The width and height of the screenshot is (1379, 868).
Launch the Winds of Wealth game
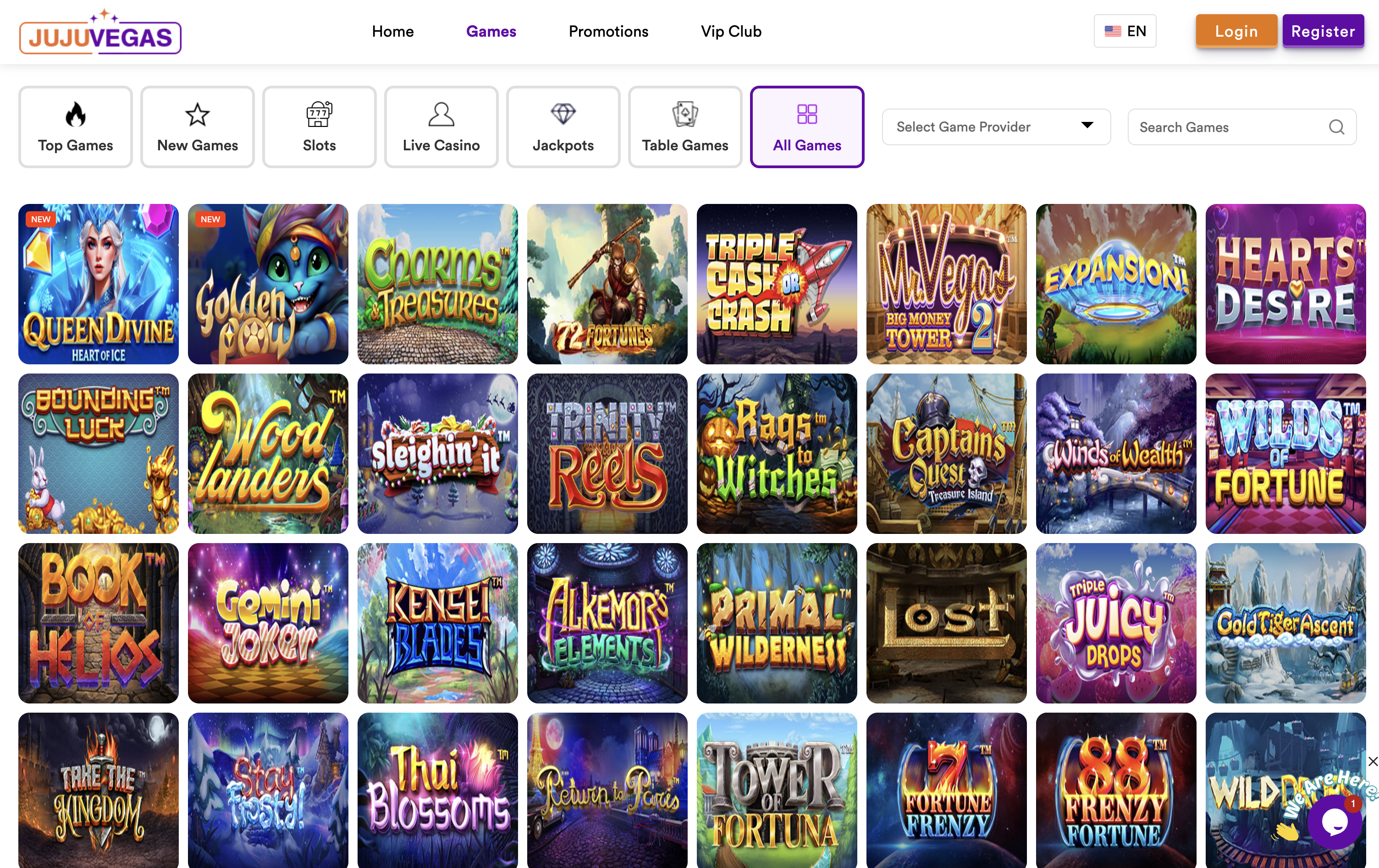[1115, 453]
